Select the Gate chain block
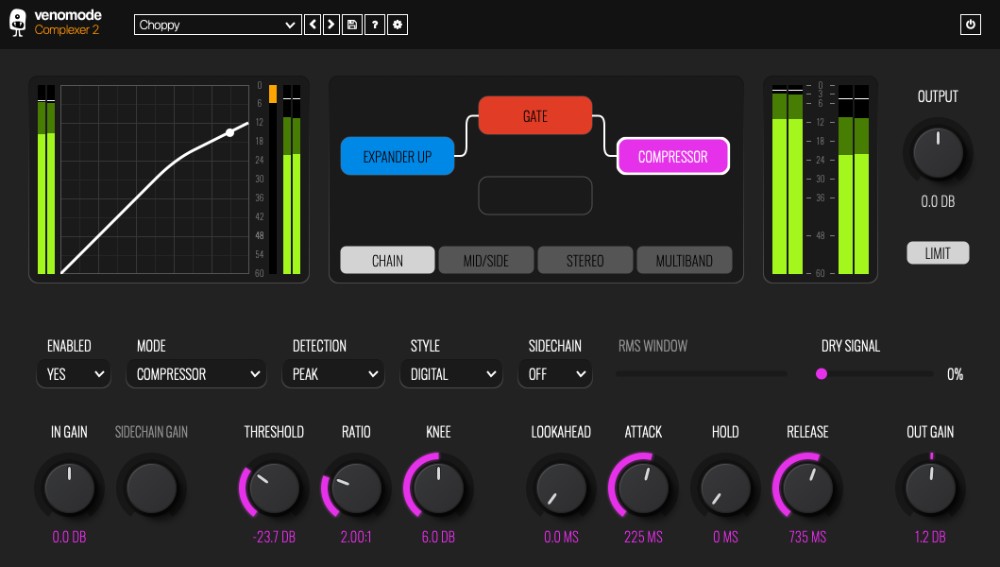The width and height of the screenshot is (1000, 567). click(x=535, y=116)
